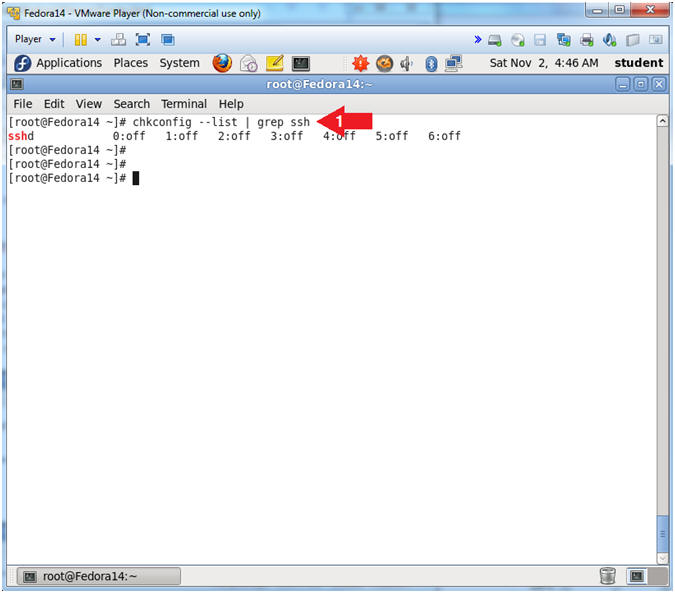Viewport: 675px width, 593px height.
Task: Open the terminal window menu icon in titlebar
Action: coord(17,84)
